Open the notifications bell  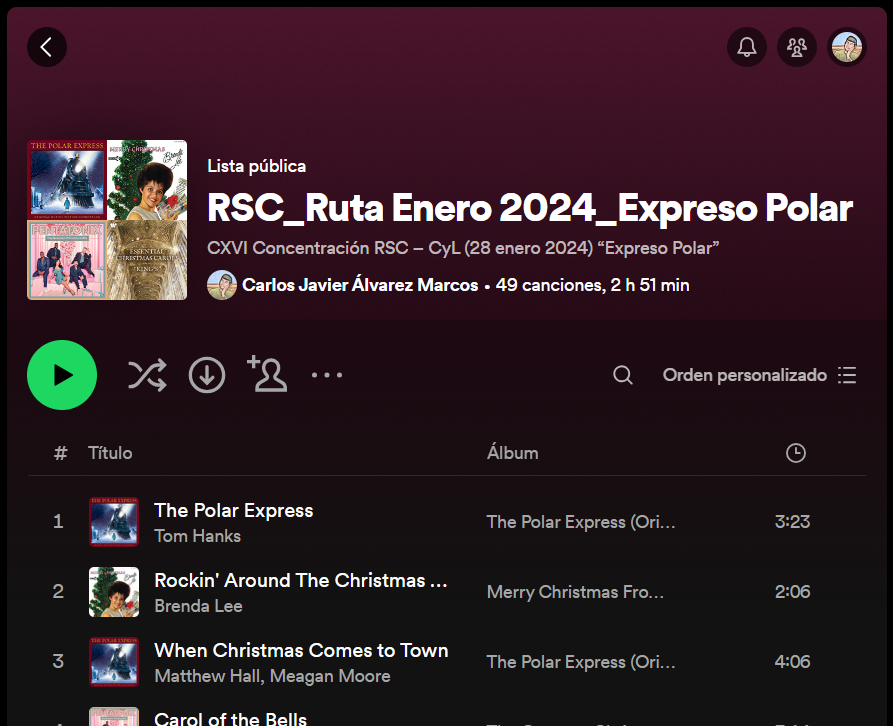click(747, 47)
